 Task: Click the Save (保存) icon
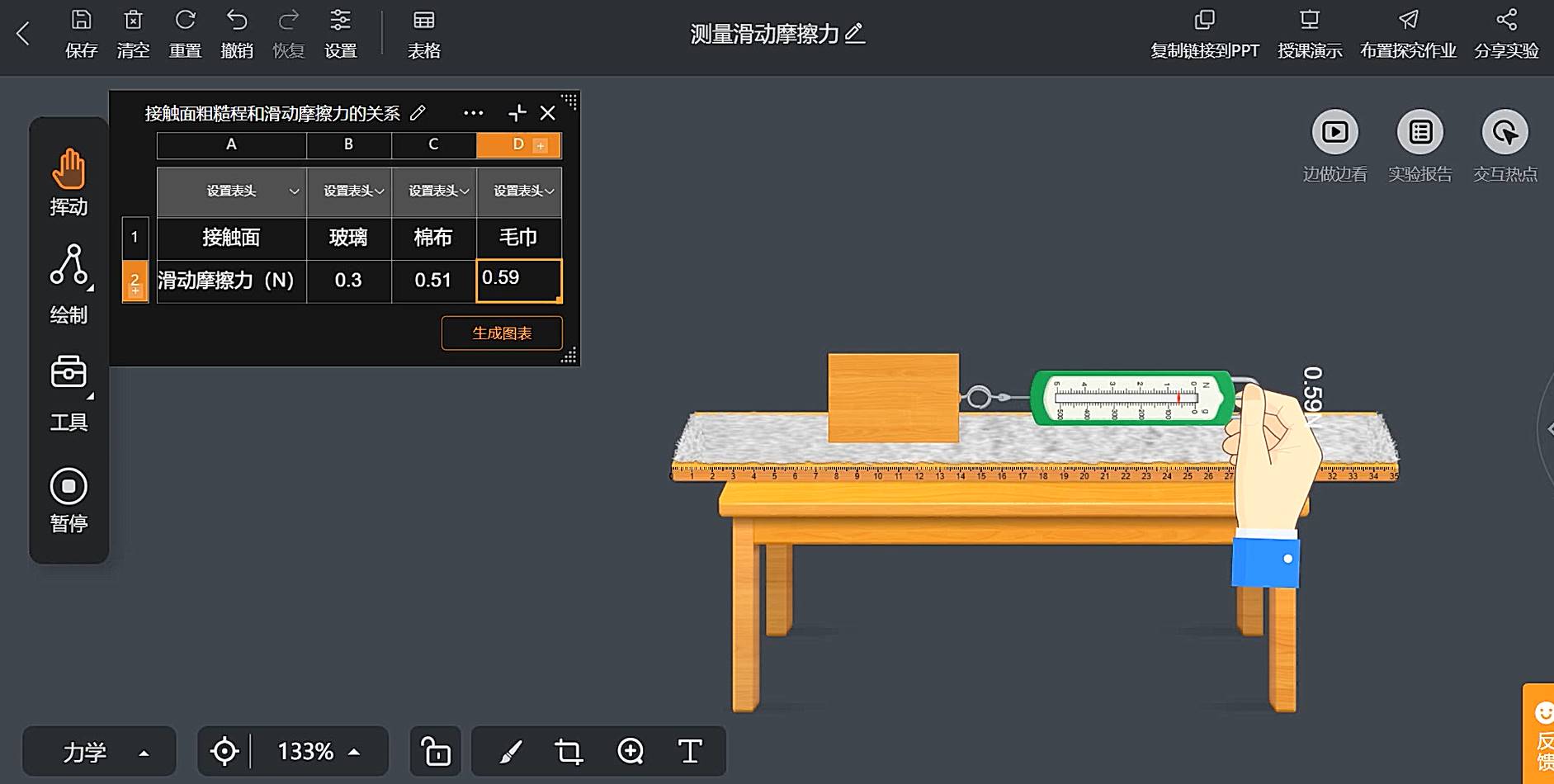click(x=81, y=21)
